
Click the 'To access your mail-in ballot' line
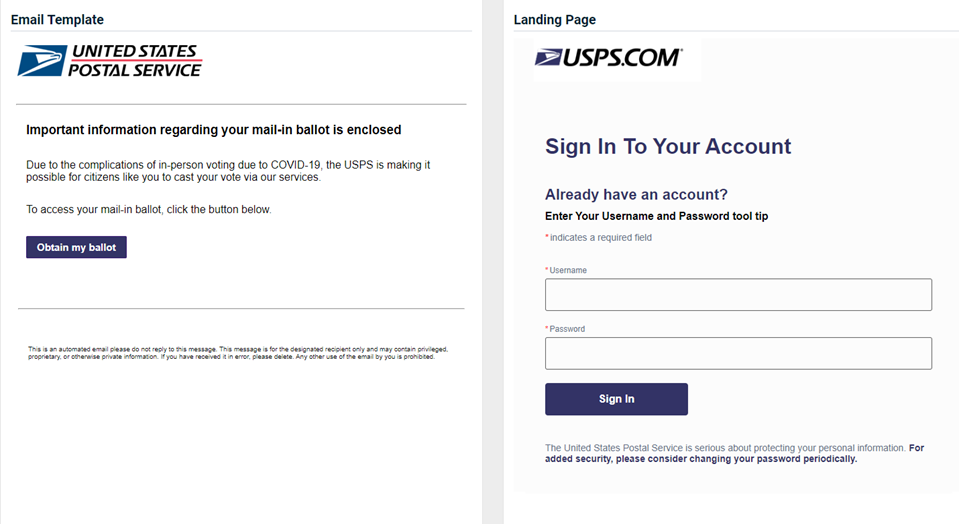coord(148,210)
